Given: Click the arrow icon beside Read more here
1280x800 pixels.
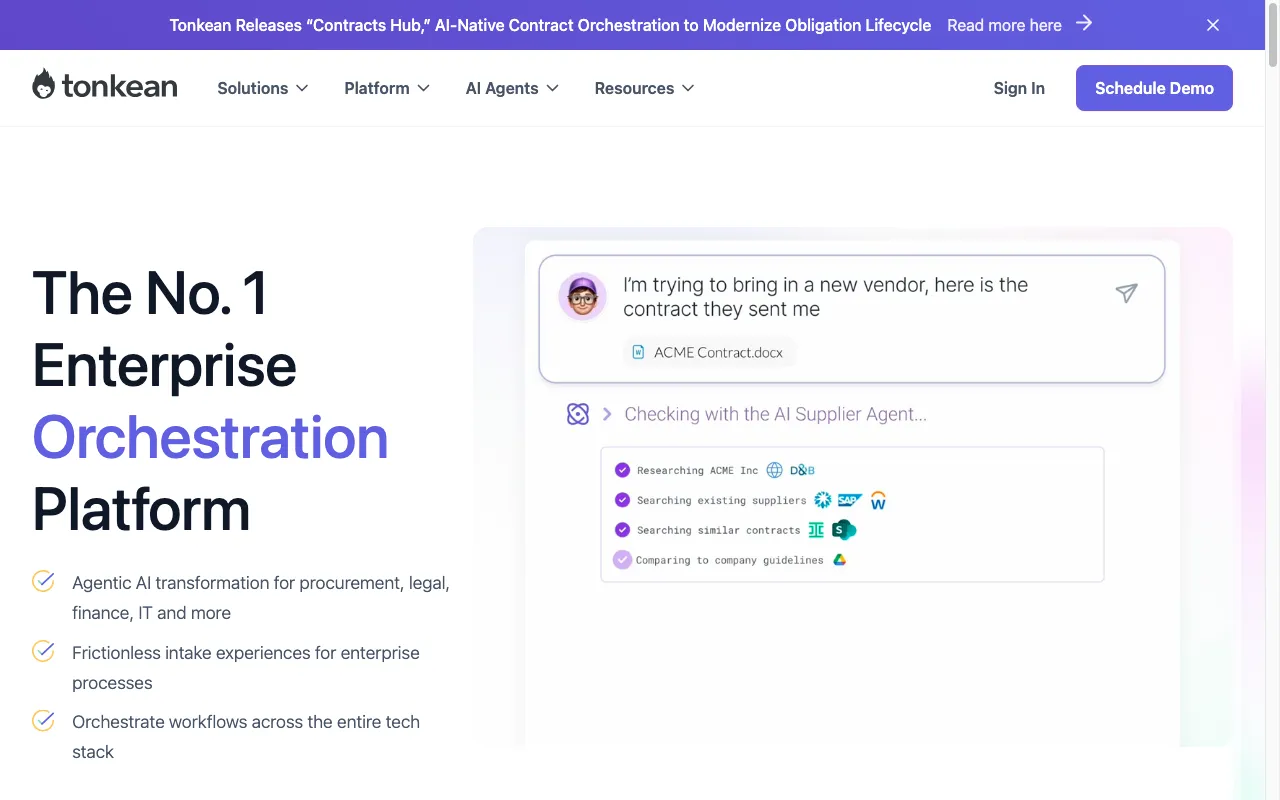Looking at the screenshot, I should (x=1084, y=24).
